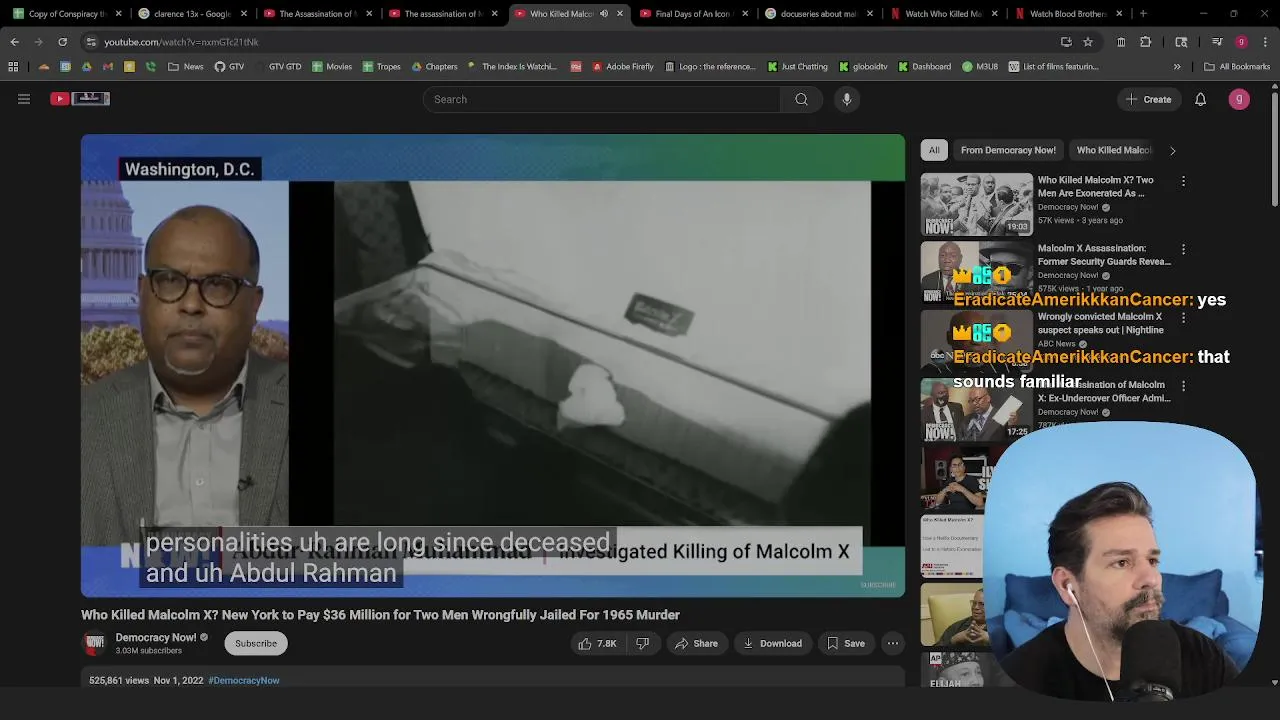This screenshot has width=1280, height=720.
Task: Open the Chrome profile avatar
Action: (1241, 42)
